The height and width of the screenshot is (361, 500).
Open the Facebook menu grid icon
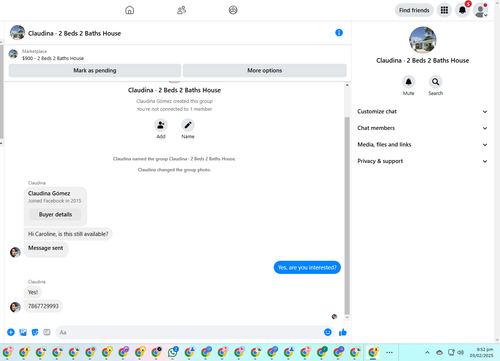pos(444,10)
